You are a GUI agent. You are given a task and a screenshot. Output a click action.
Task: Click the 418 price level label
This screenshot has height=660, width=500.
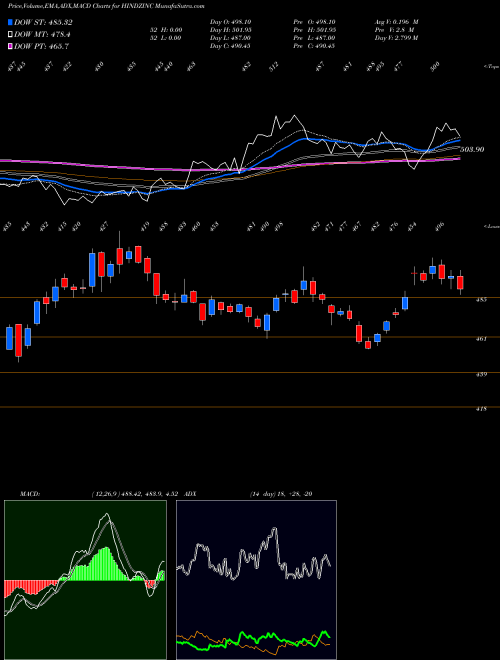[482, 409]
